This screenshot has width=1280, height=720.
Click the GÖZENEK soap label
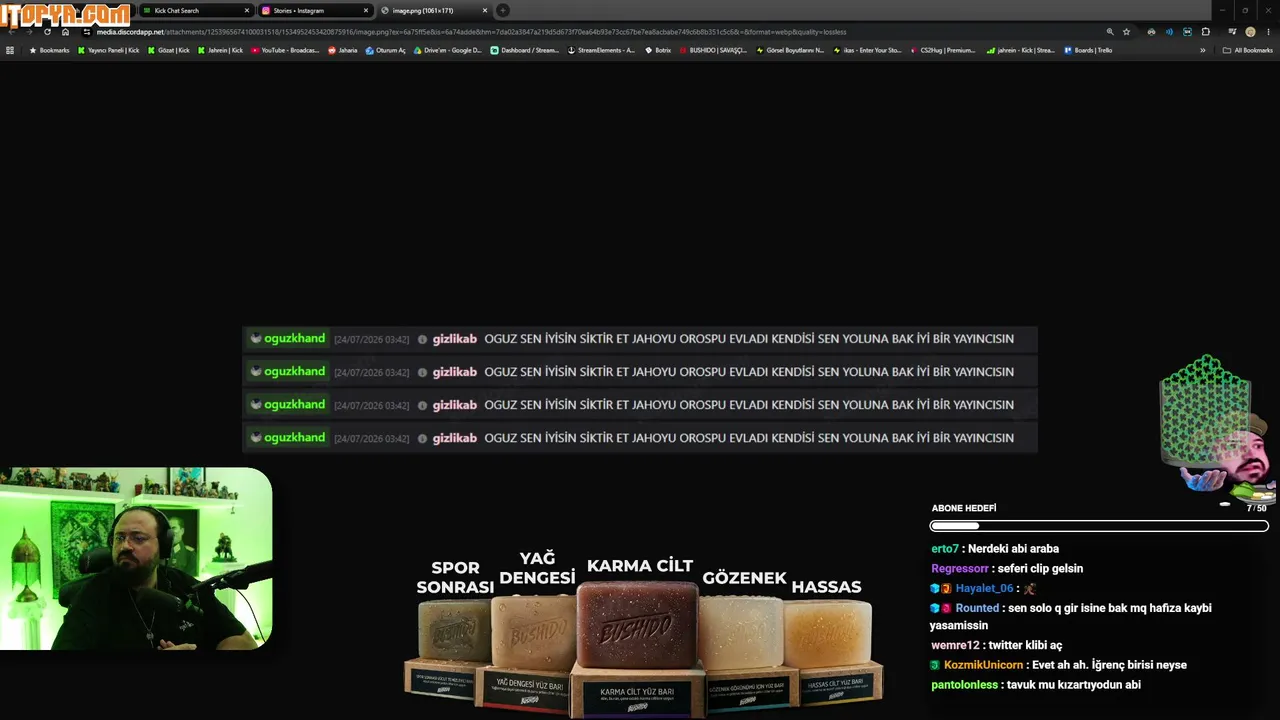click(x=744, y=578)
